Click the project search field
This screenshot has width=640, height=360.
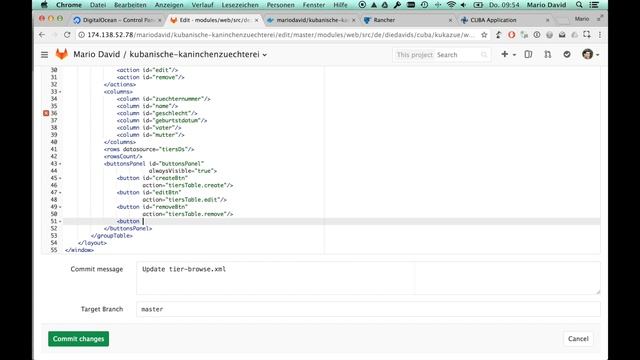442,55
